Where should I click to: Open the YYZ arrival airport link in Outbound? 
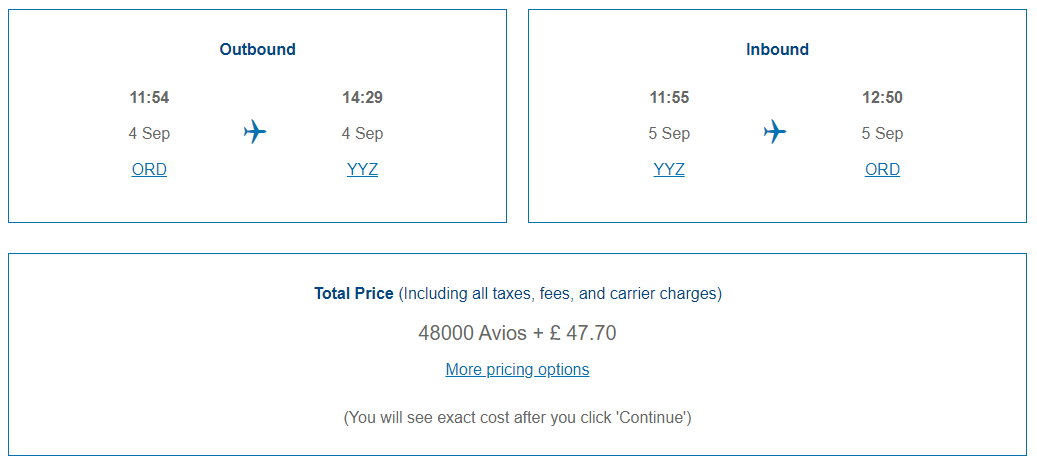(362, 170)
